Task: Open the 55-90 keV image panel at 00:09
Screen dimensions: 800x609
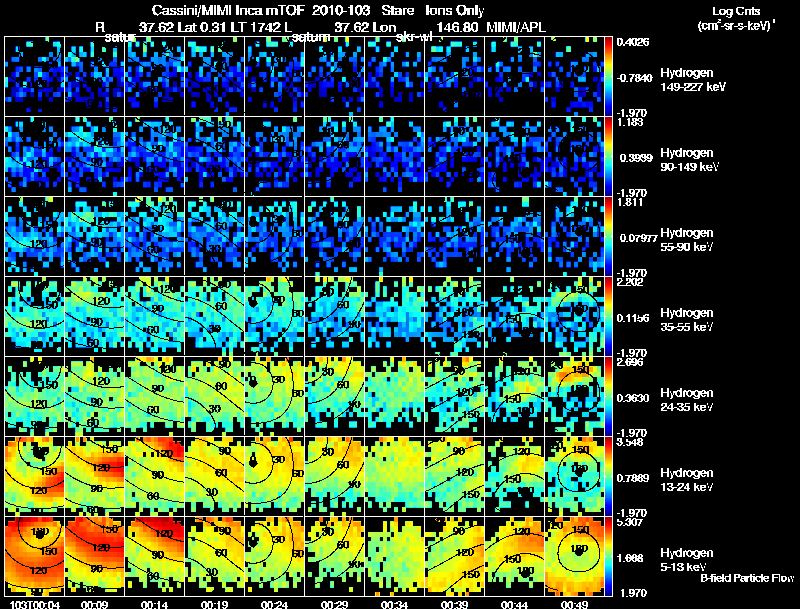Action: [x=94, y=237]
